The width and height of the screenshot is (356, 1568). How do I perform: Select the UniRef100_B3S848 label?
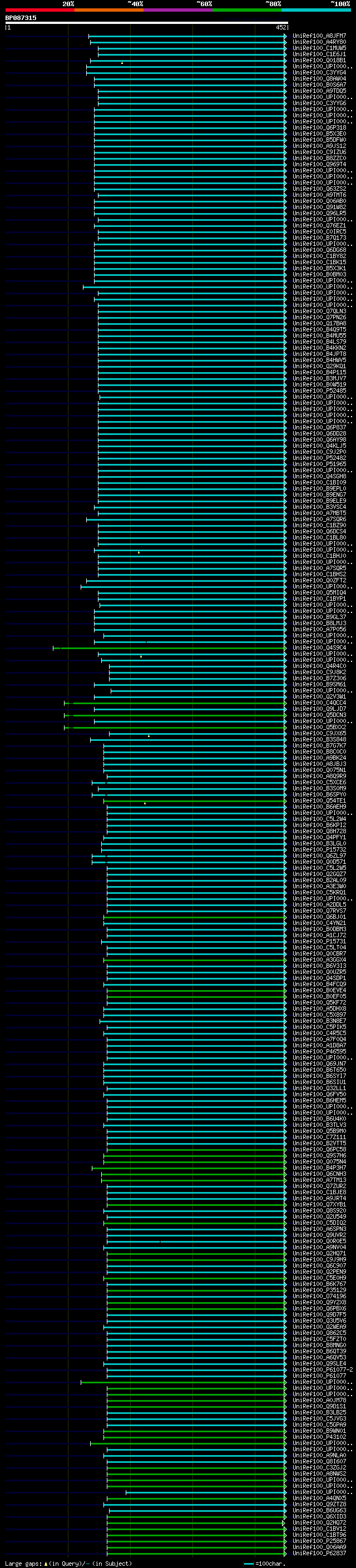tap(319, 740)
